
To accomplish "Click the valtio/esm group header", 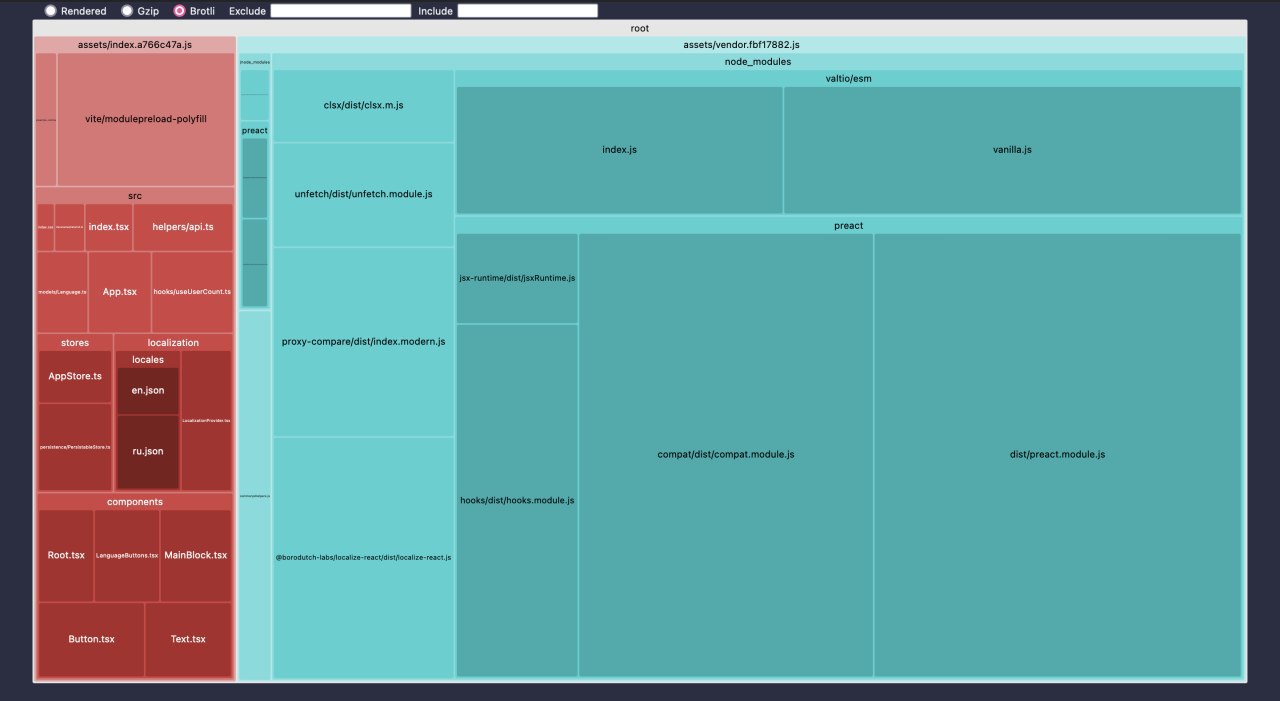I will click(x=848, y=78).
